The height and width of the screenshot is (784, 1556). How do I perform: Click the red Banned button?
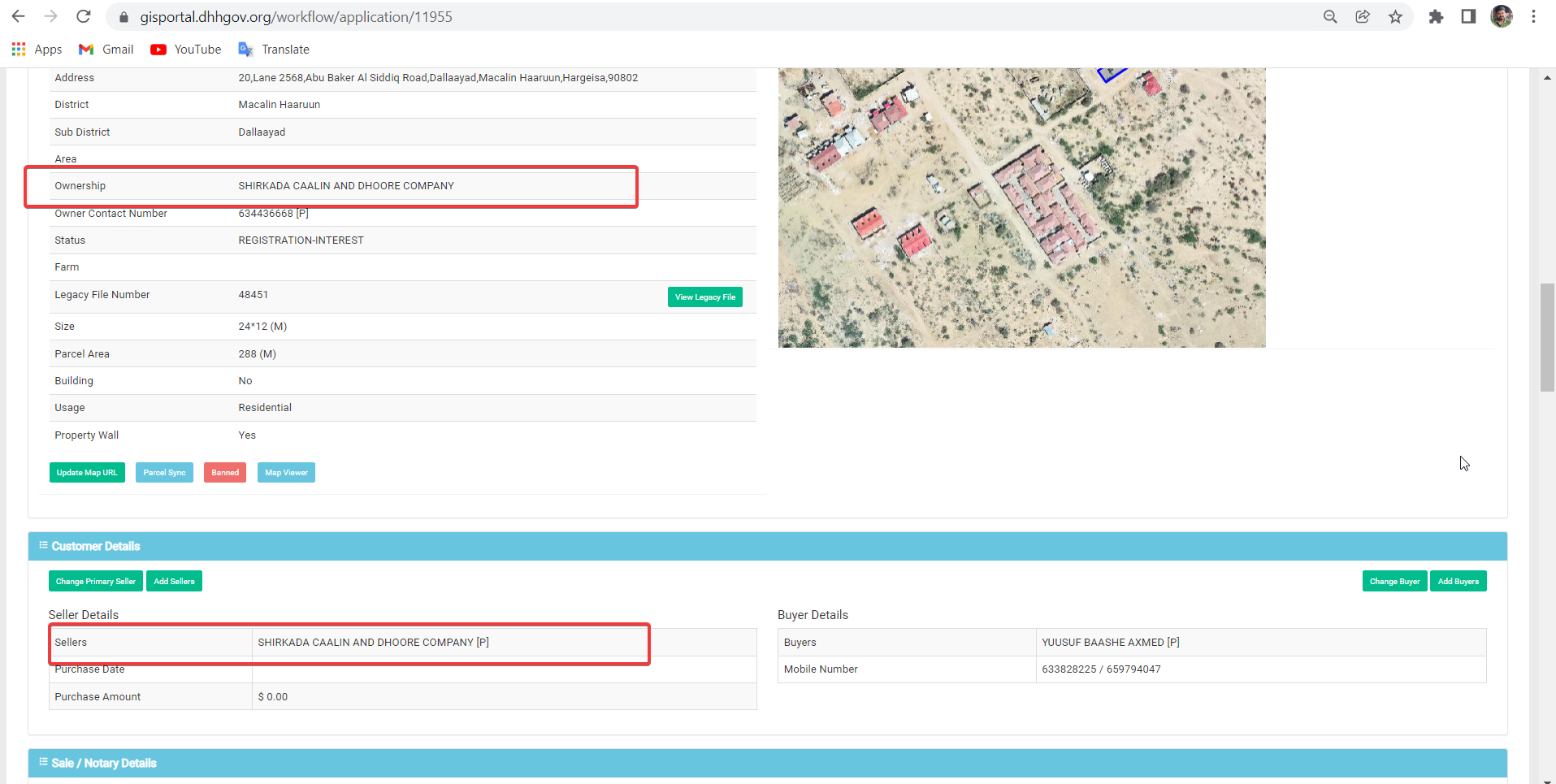[x=225, y=473]
